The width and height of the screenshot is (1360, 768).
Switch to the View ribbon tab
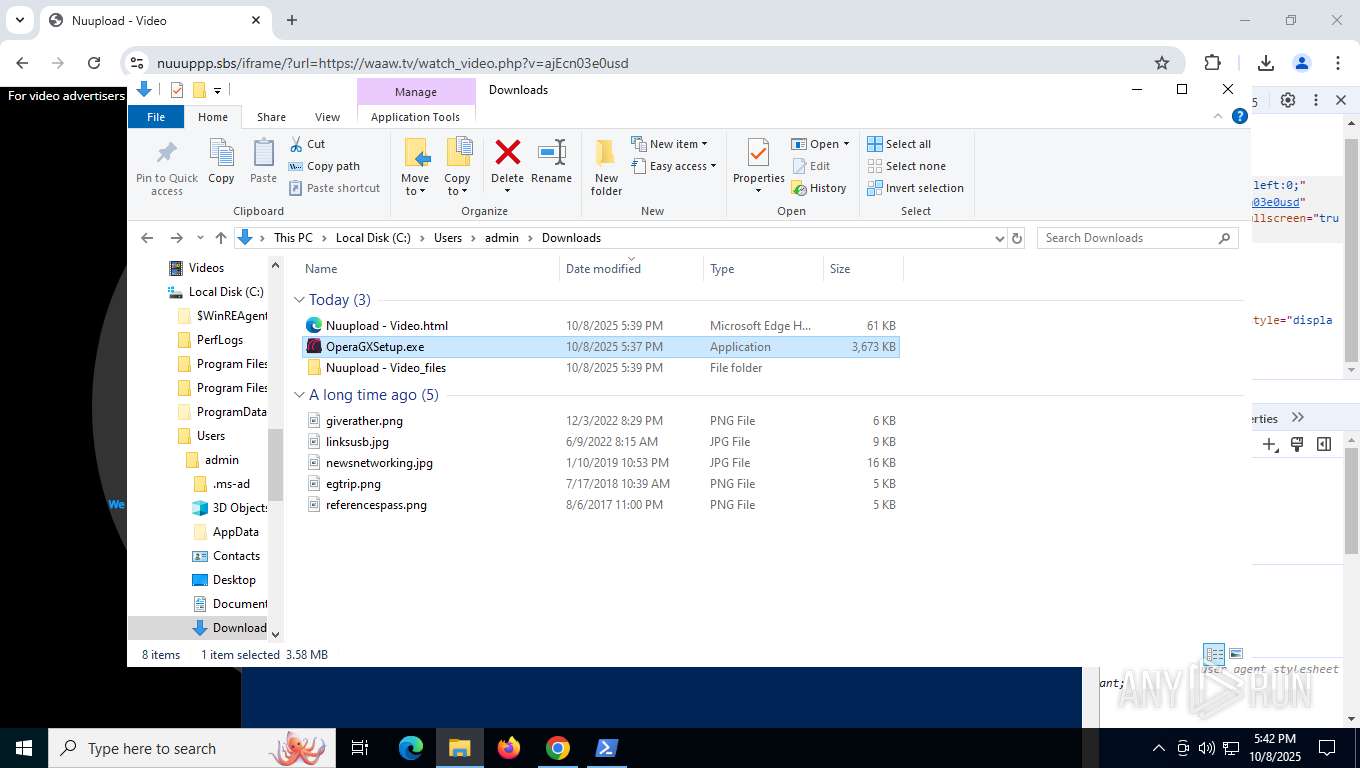pos(327,117)
